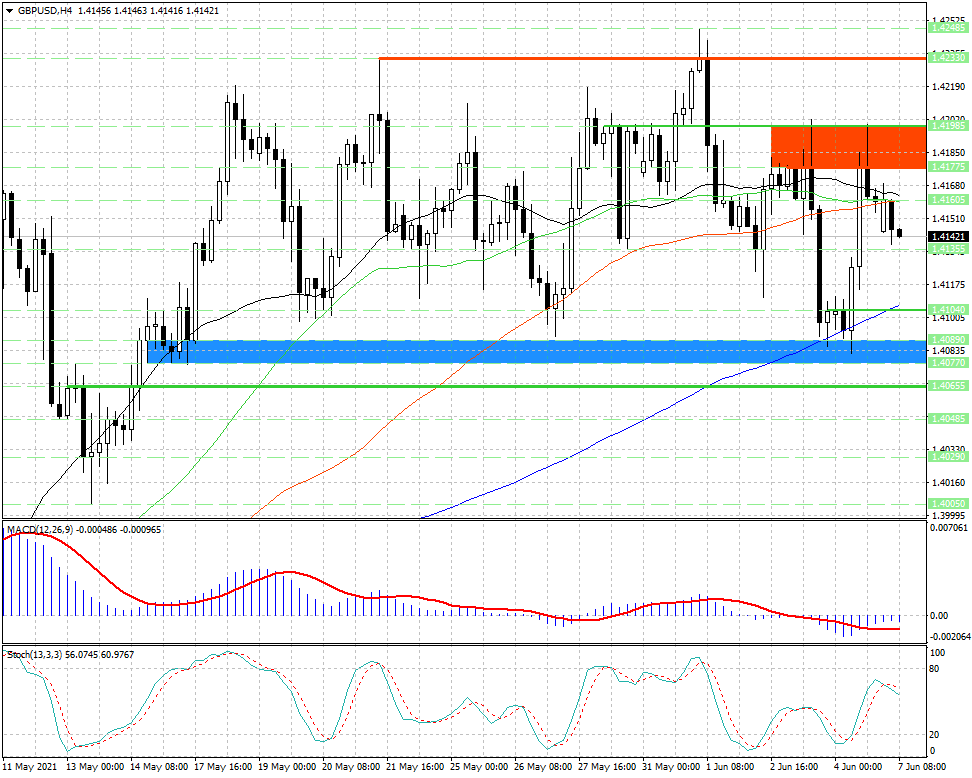The image size is (972, 778).
Task: Click the 1.42190 price scale value
Action: pos(948,86)
